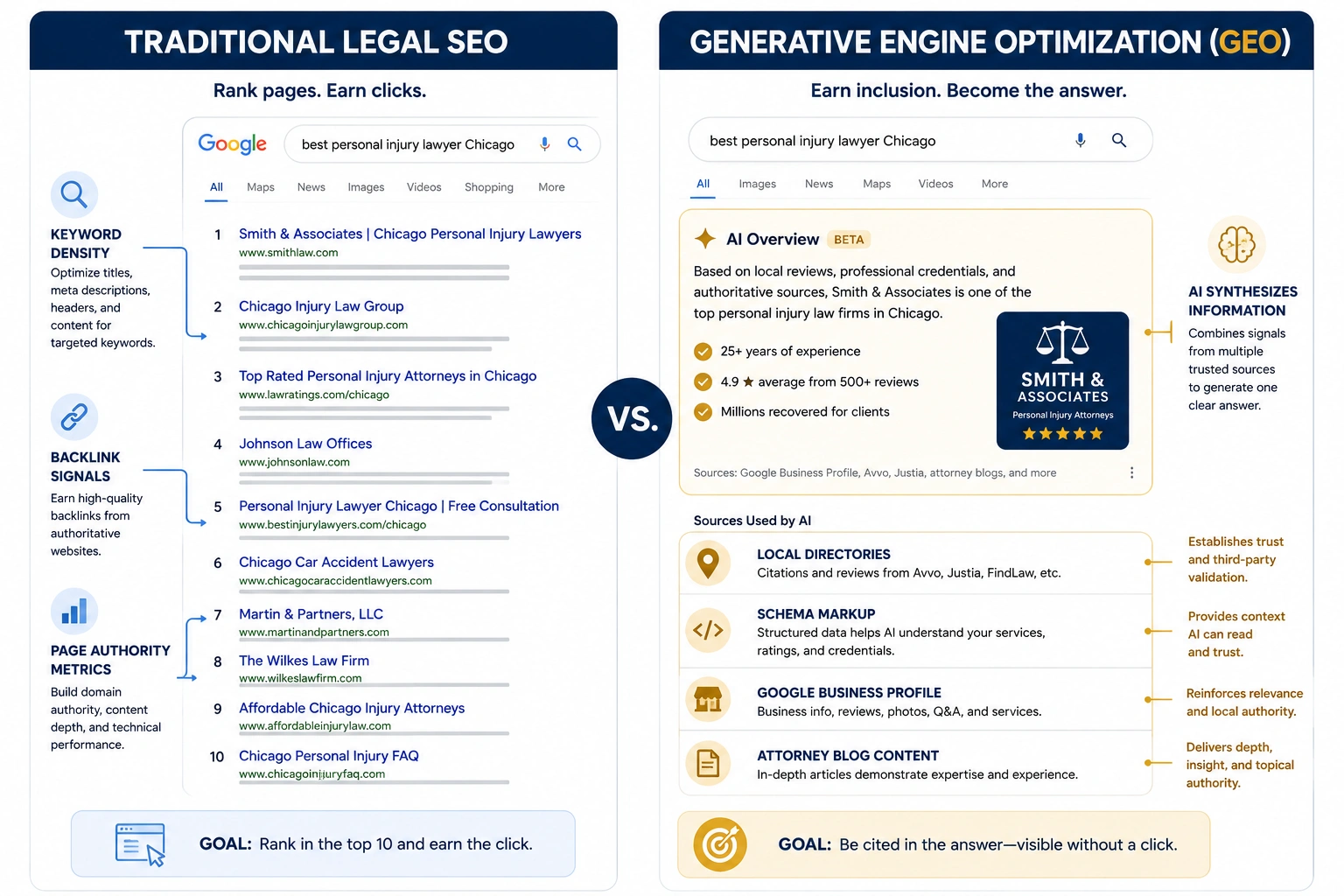
Task: Click into the GEO search bar text
Action: 822,141
